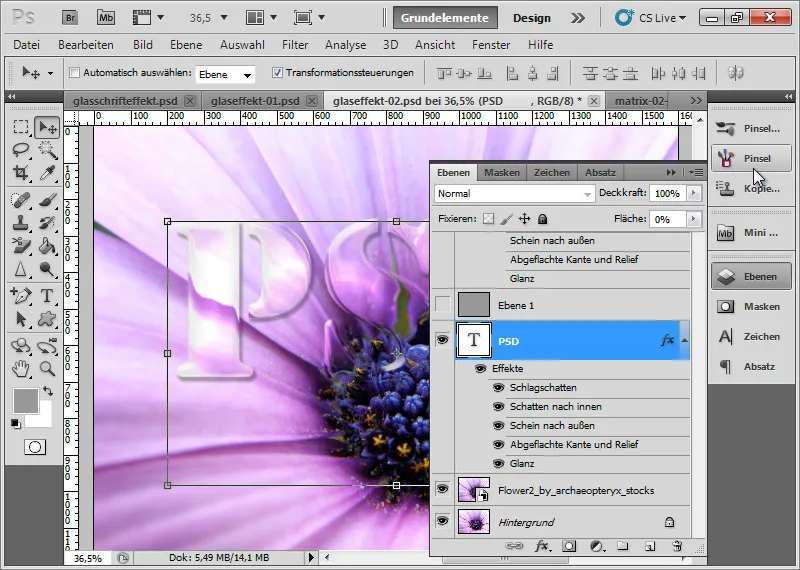Enable Automatisch auswählen checkbox
Image resolution: width=800 pixels, height=570 pixels.
[x=74, y=72]
